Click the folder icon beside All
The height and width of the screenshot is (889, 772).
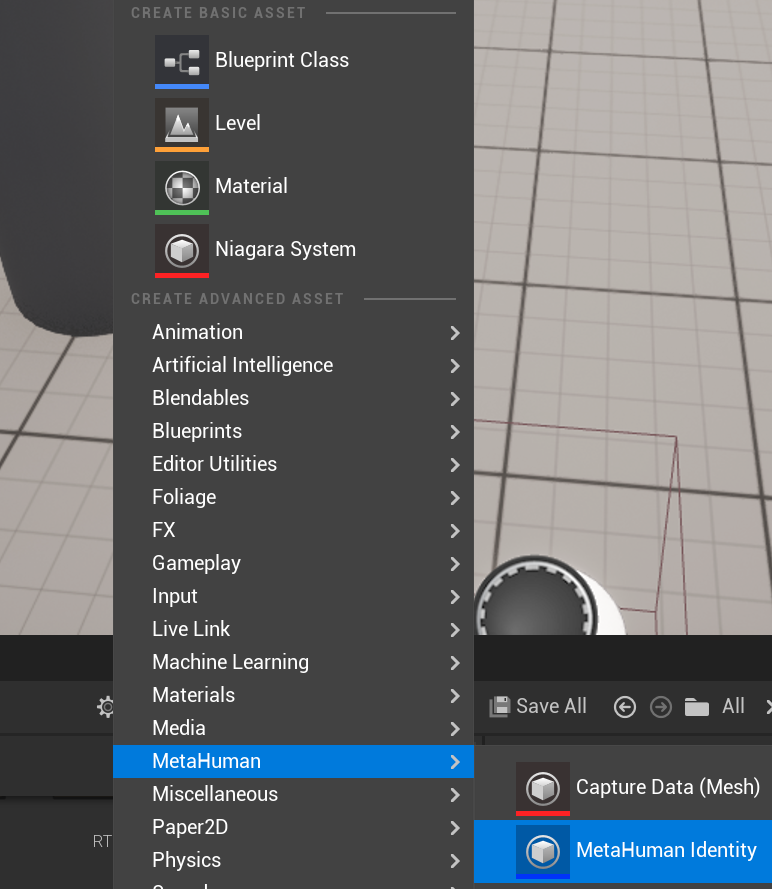[x=697, y=707]
